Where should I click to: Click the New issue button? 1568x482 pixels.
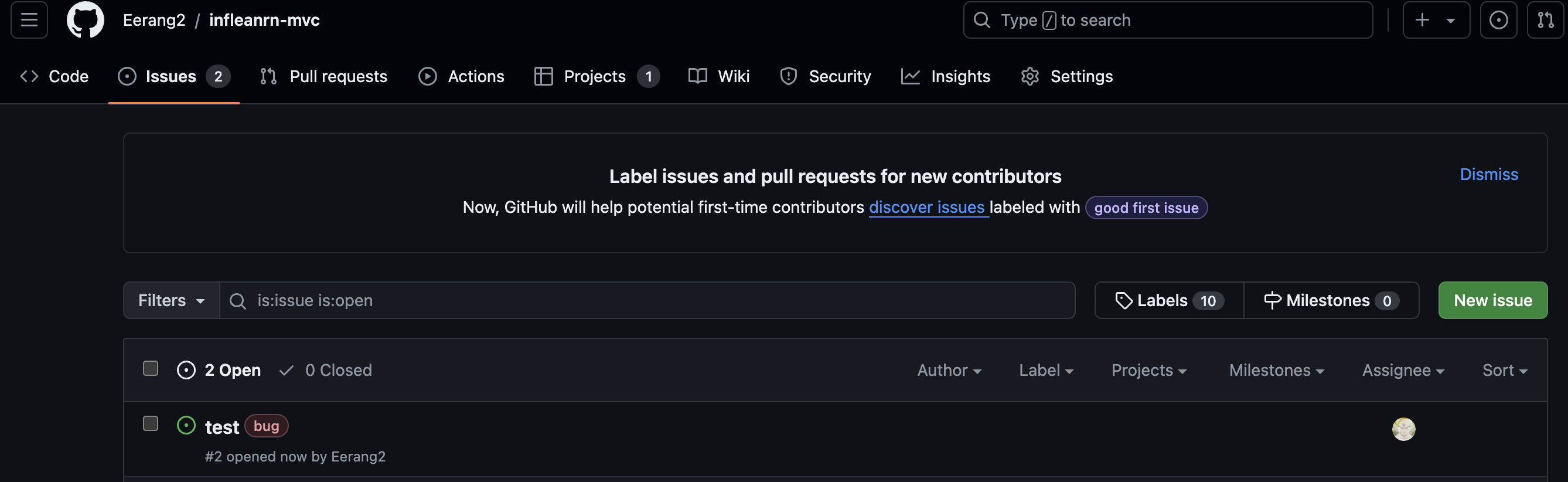click(1492, 300)
